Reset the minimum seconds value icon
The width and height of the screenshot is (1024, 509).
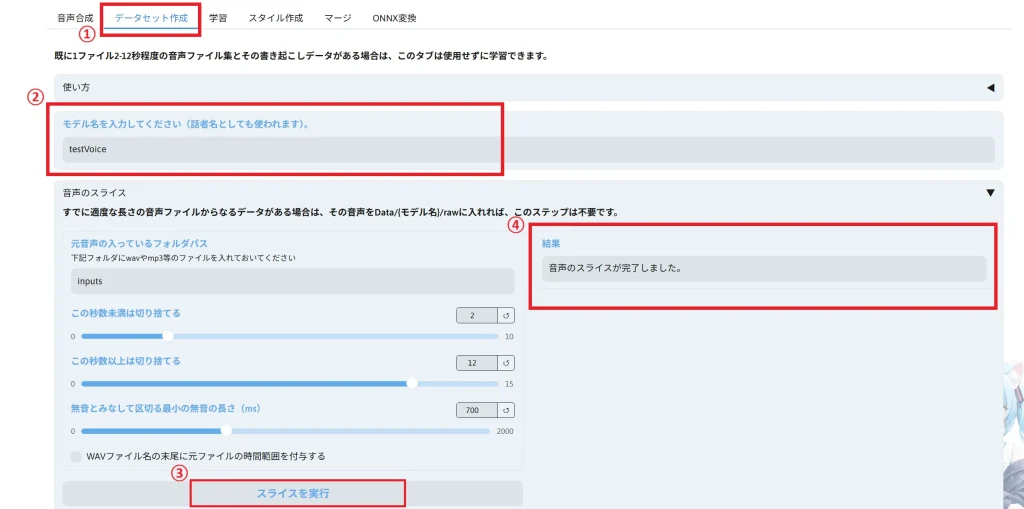[507, 316]
